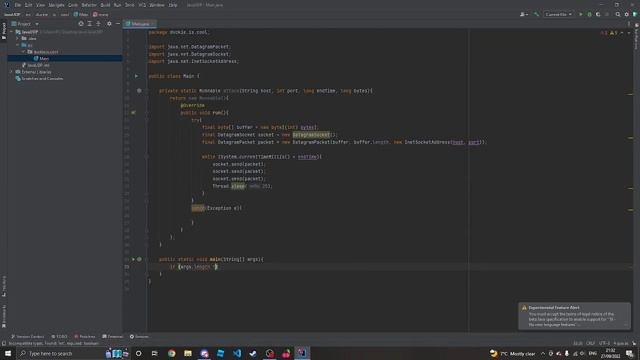Click the Debug bug icon
Viewport: 640px width, 360px height.
(589, 14)
